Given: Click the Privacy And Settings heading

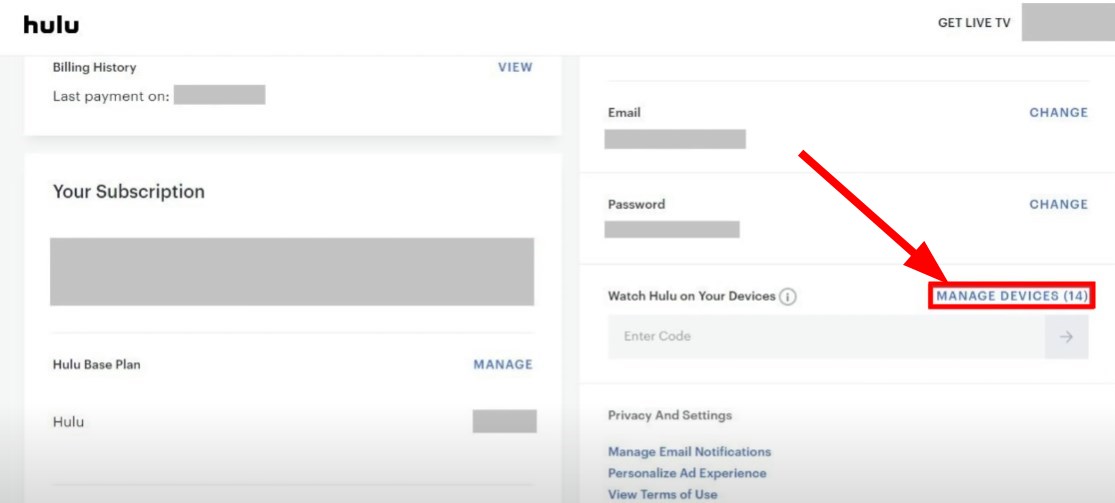Looking at the screenshot, I should [669, 415].
